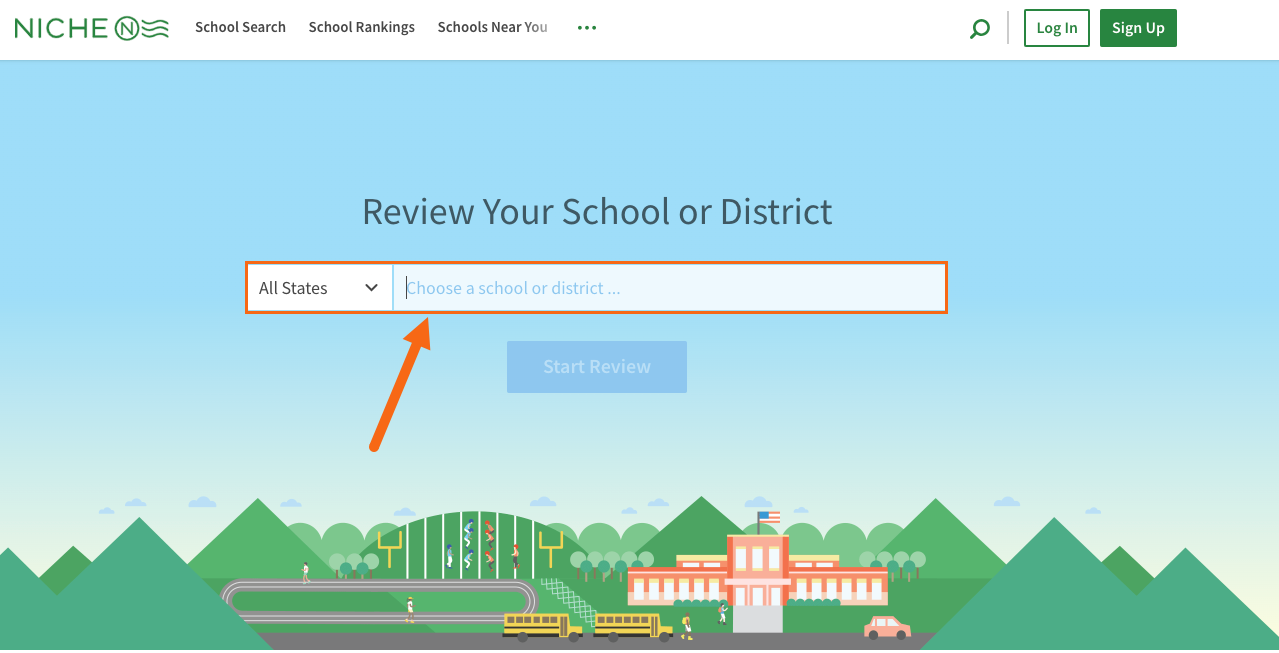1279x653 pixels.
Task: Click the Start Review button
Action: (x=597, y=367)
